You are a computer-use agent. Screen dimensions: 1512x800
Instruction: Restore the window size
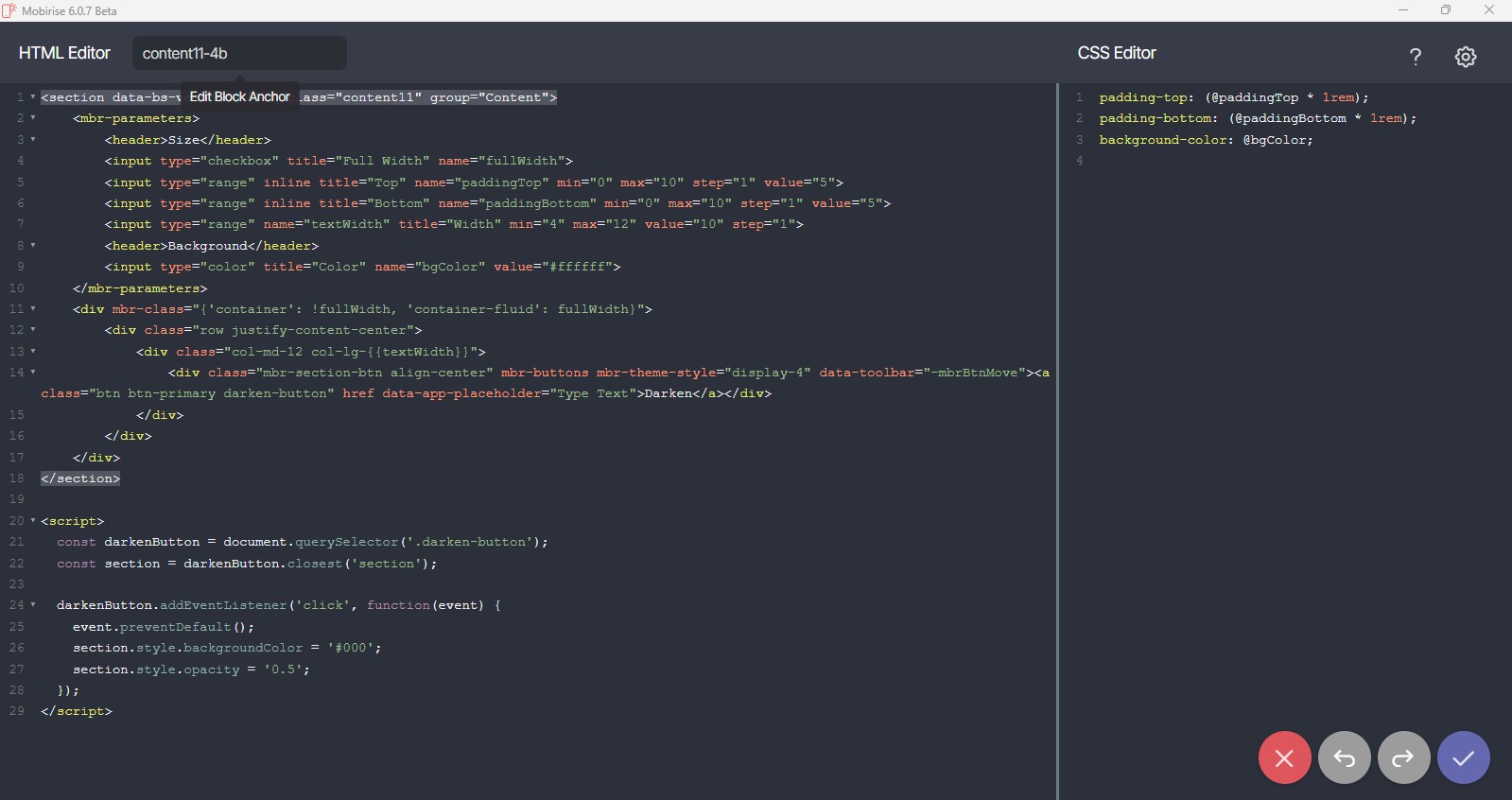point(1445,10)
